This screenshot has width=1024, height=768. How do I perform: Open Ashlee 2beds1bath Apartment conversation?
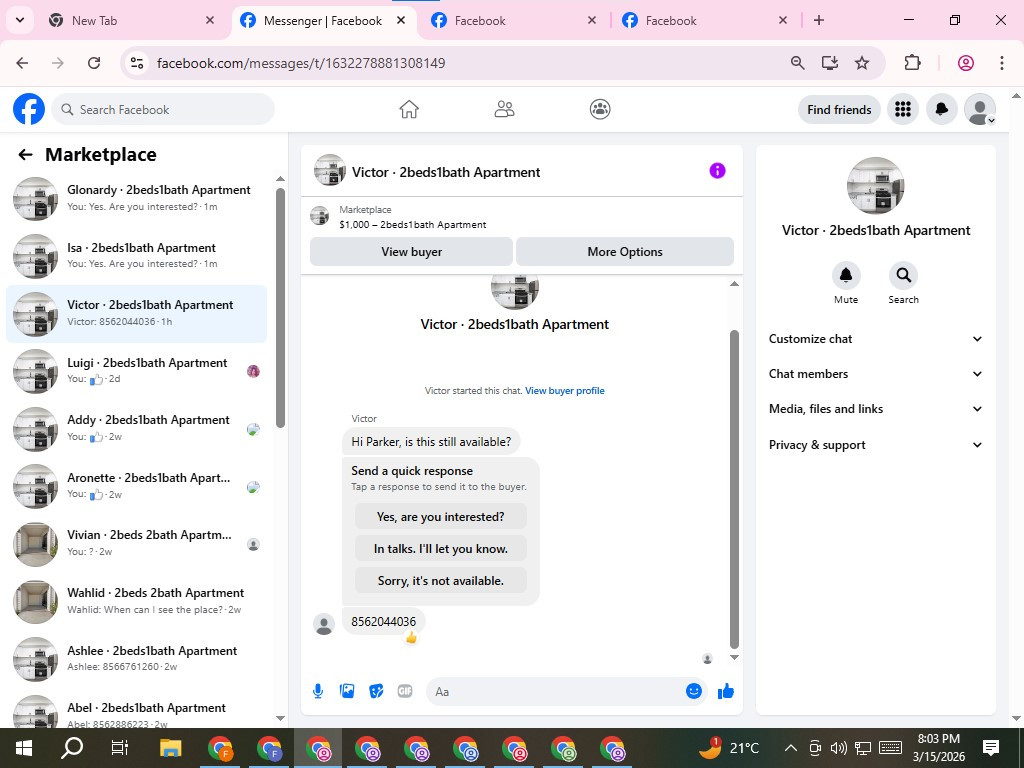click(x=136, y=658)
